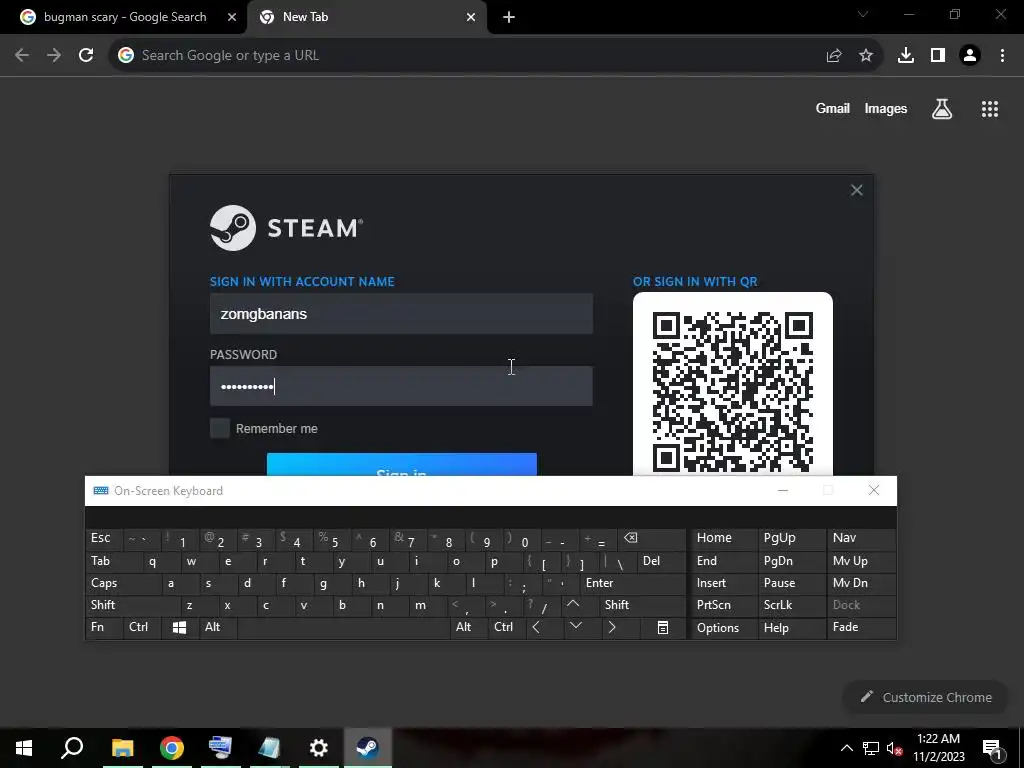Go forward in Chrome navigation

pyautogui.click(x=54, y=56)
